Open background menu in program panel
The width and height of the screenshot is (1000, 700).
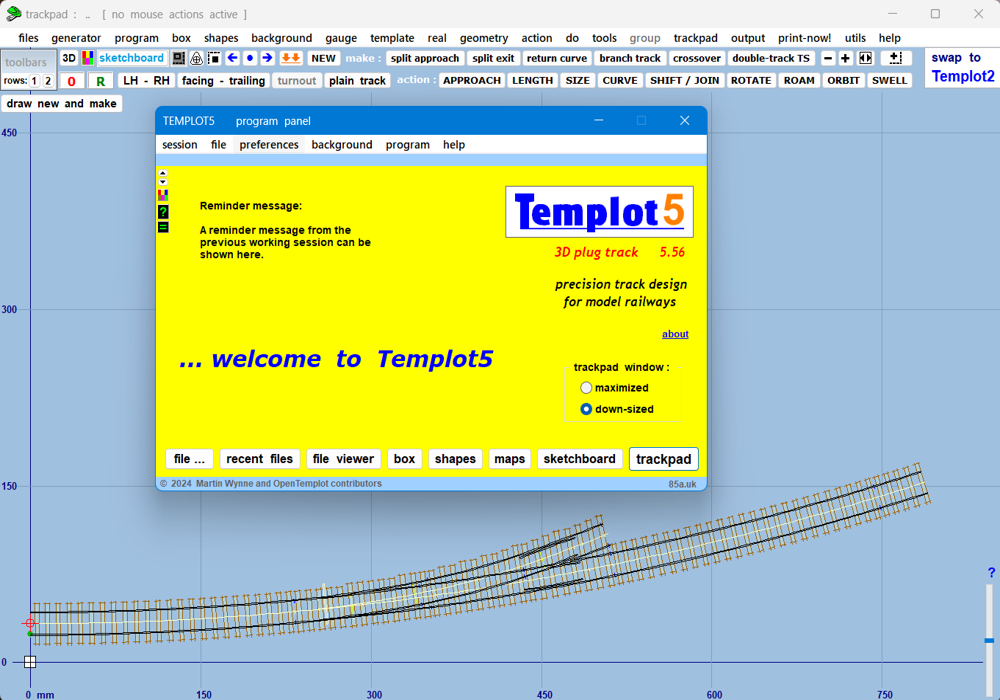341,145
